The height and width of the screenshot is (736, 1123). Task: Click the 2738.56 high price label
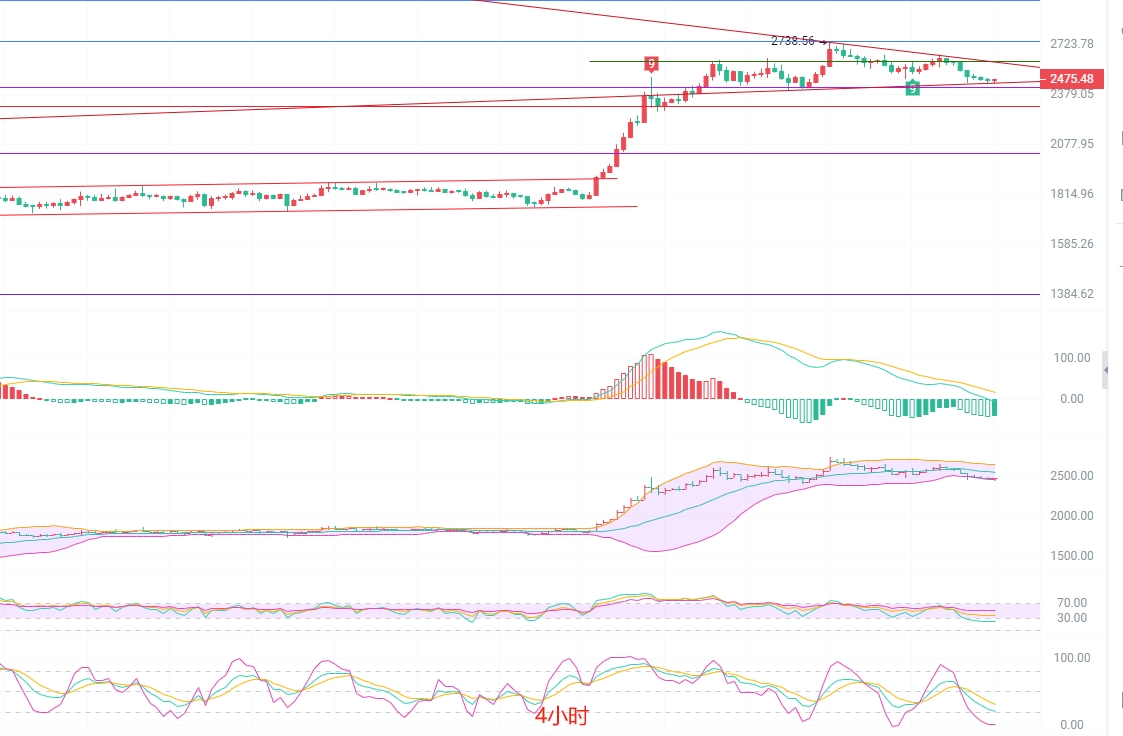click(793, 41)
